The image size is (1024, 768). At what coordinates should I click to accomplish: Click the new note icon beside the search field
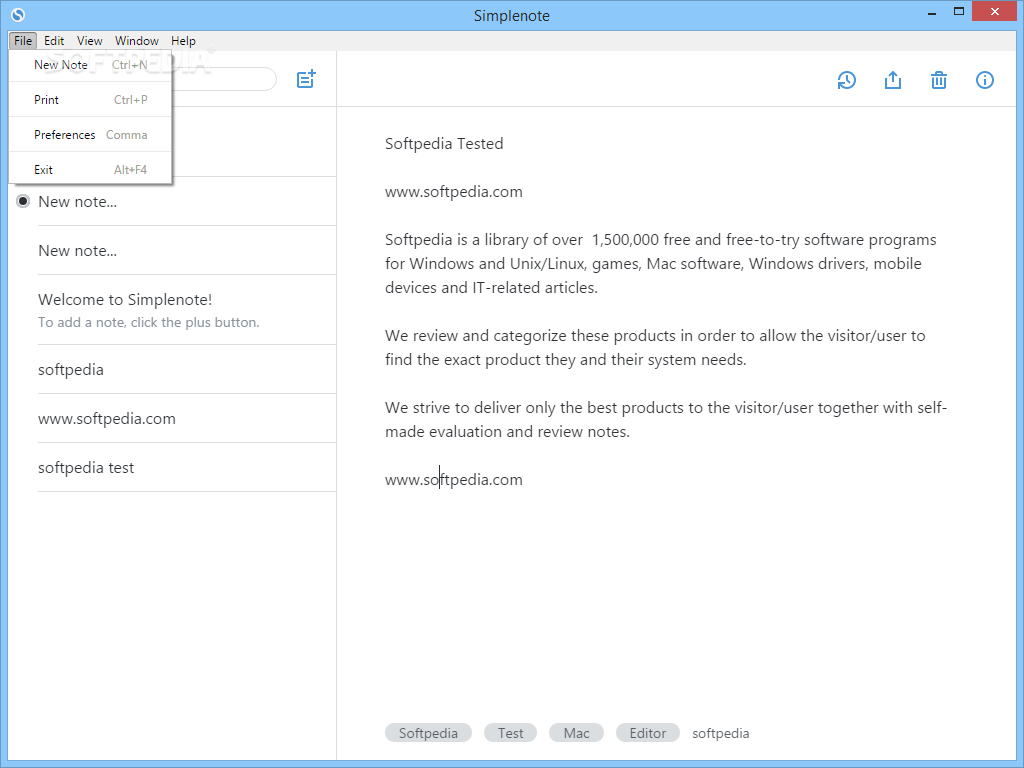tap(306, 79)
